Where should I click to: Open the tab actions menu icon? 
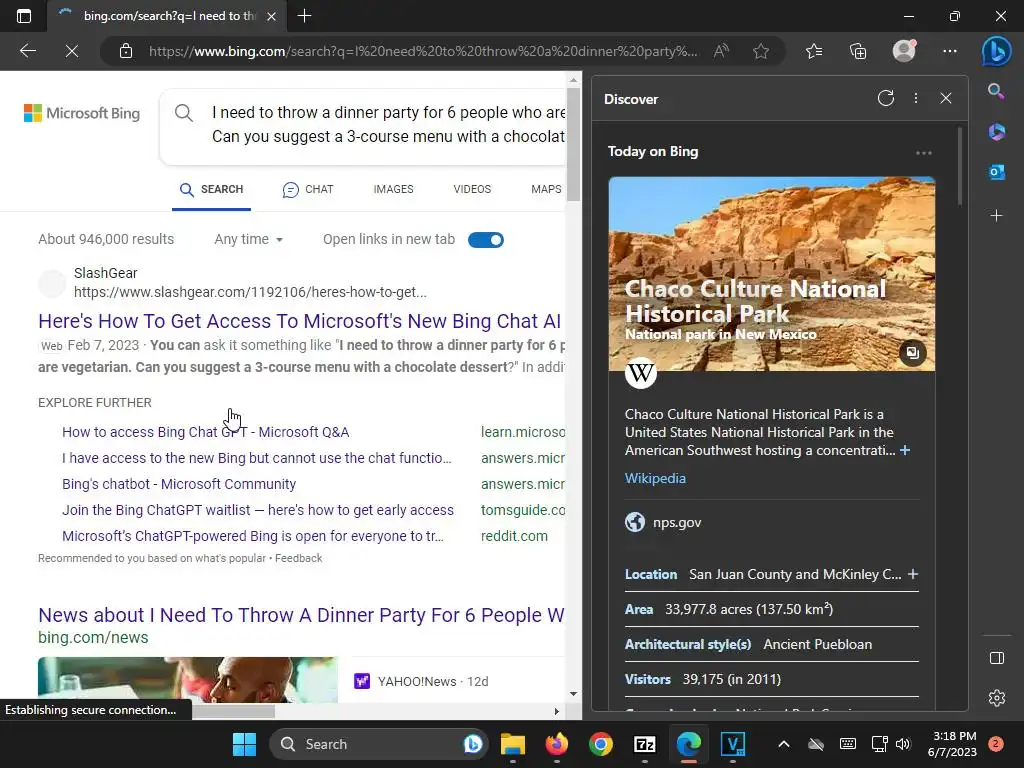24,16
